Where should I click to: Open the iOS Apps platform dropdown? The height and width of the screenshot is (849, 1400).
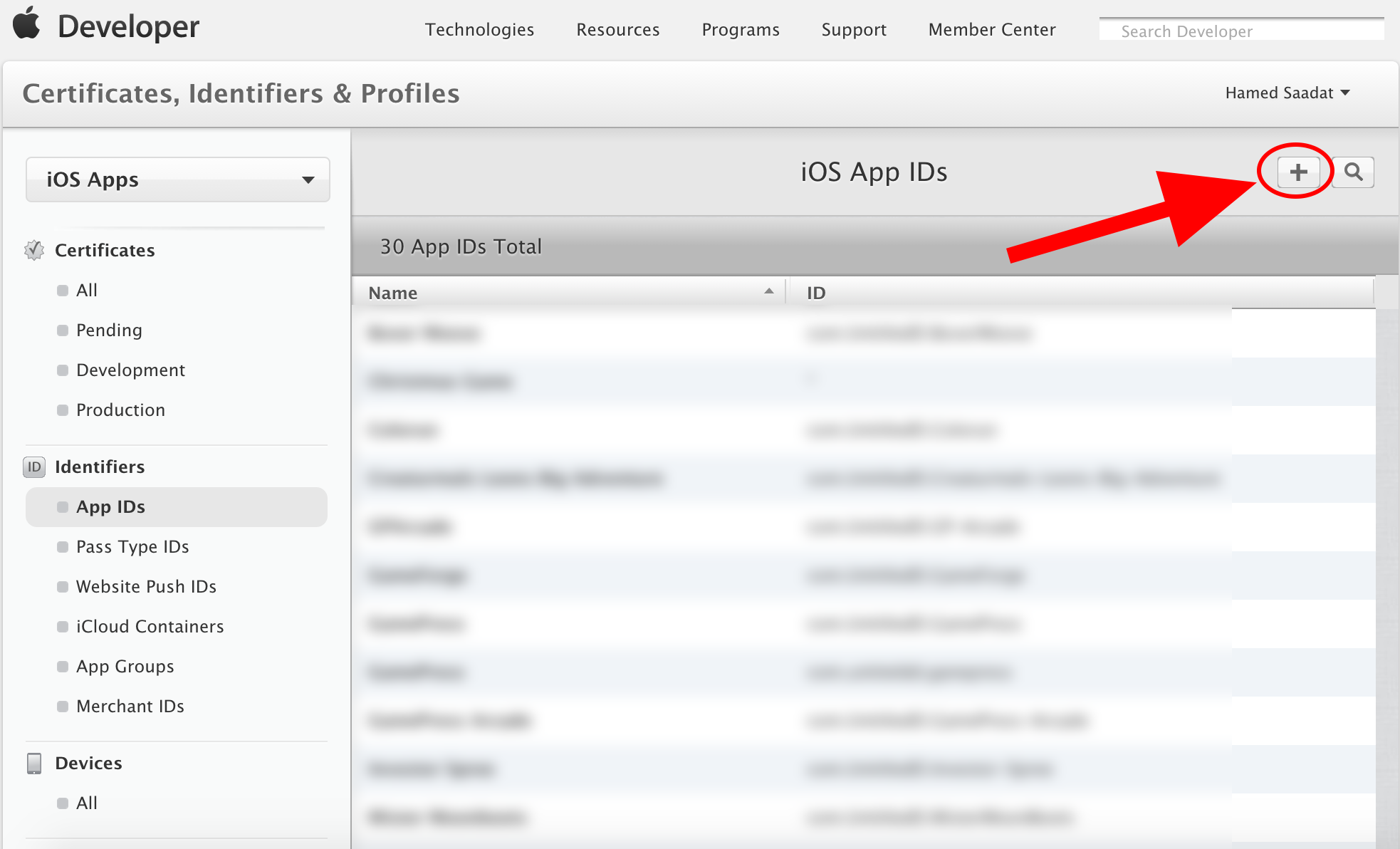(x=178, y=179)
